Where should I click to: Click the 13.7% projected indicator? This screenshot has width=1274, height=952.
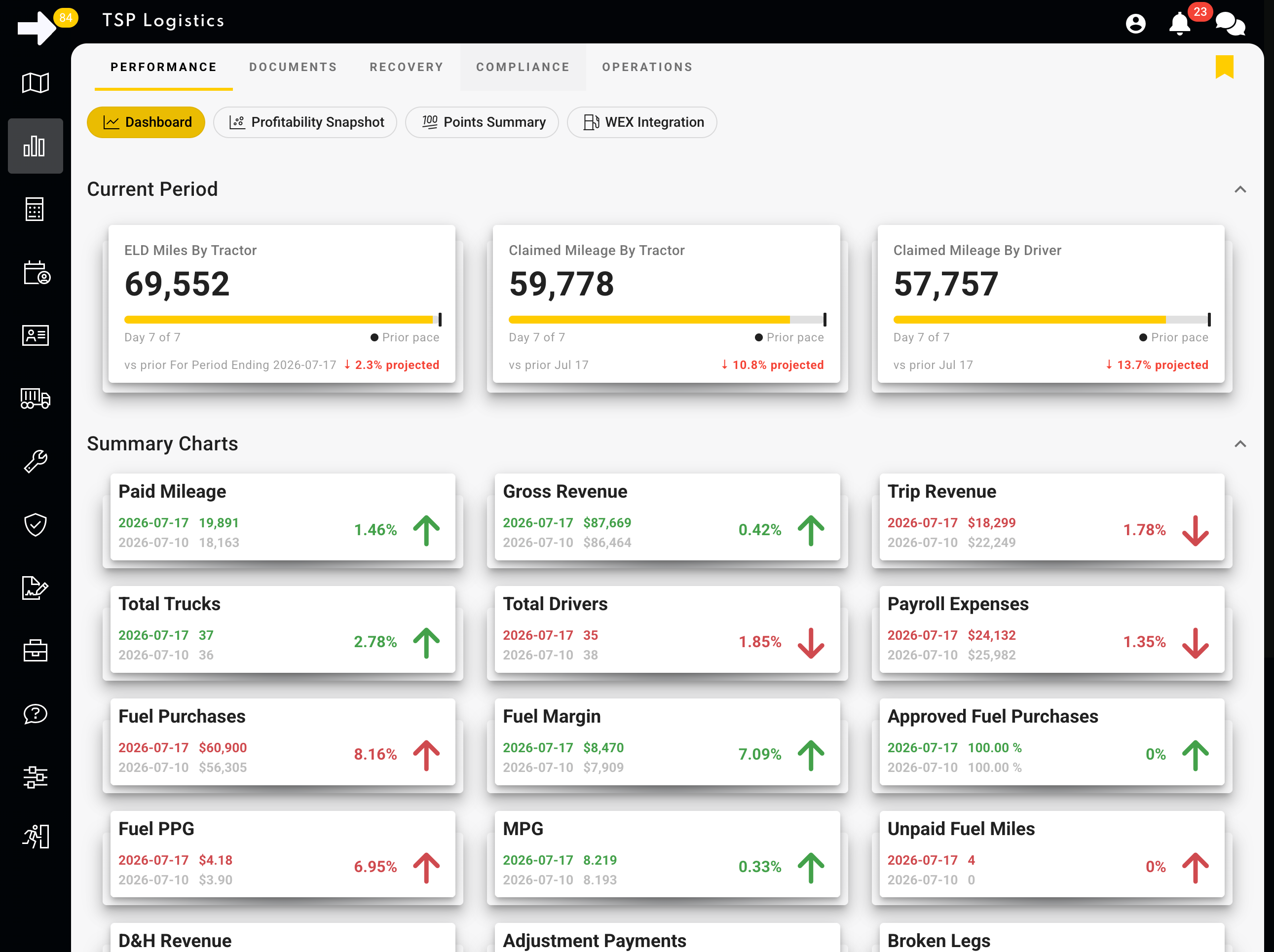tap(1157, 365)
